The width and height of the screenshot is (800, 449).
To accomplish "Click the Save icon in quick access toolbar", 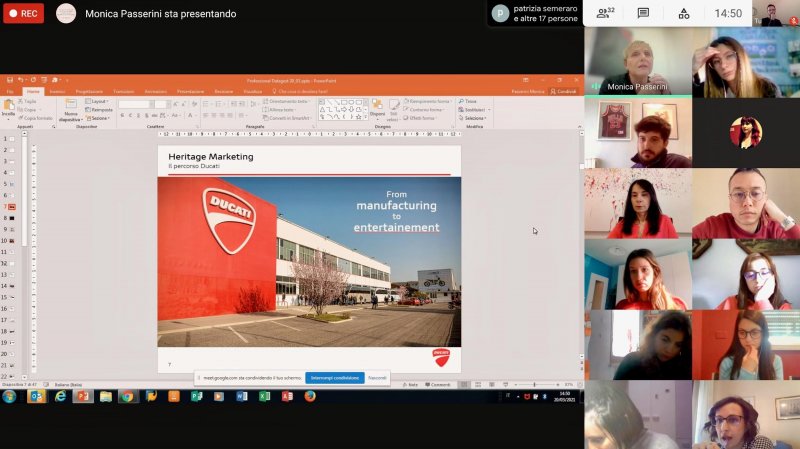I will click(x=10, y=80).
